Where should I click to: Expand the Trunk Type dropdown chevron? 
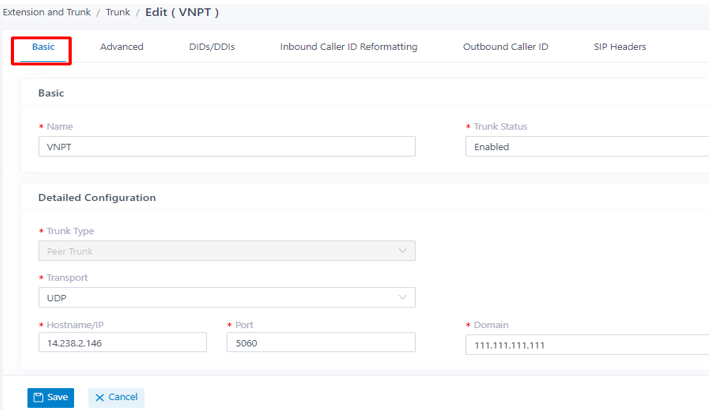[402, 251]
